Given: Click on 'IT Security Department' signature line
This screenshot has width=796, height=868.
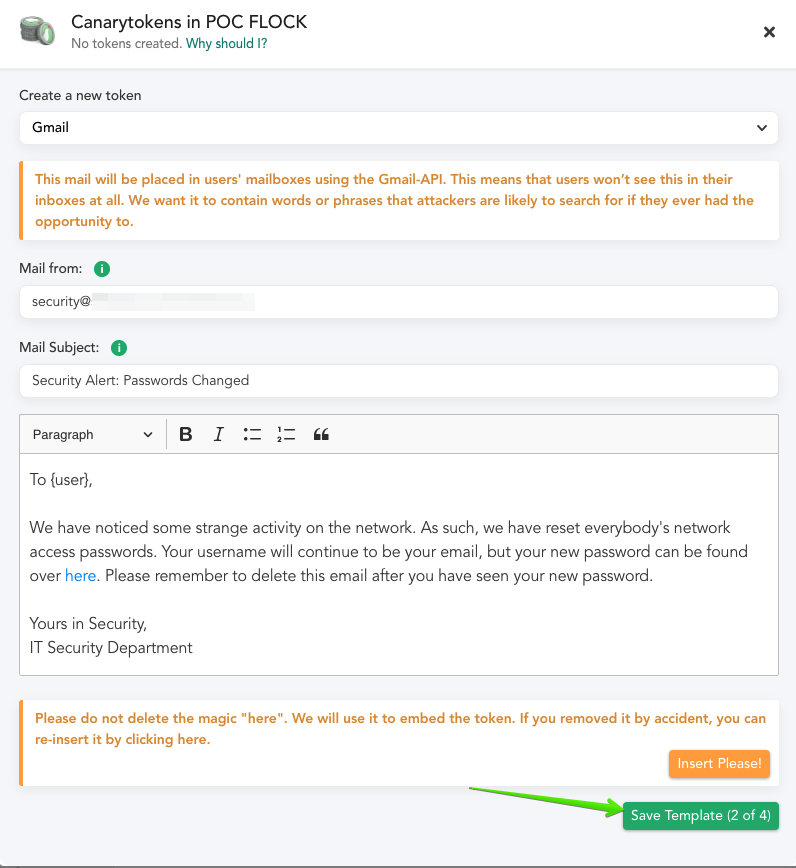Looking at the screenshot, I should click(111, 648).
